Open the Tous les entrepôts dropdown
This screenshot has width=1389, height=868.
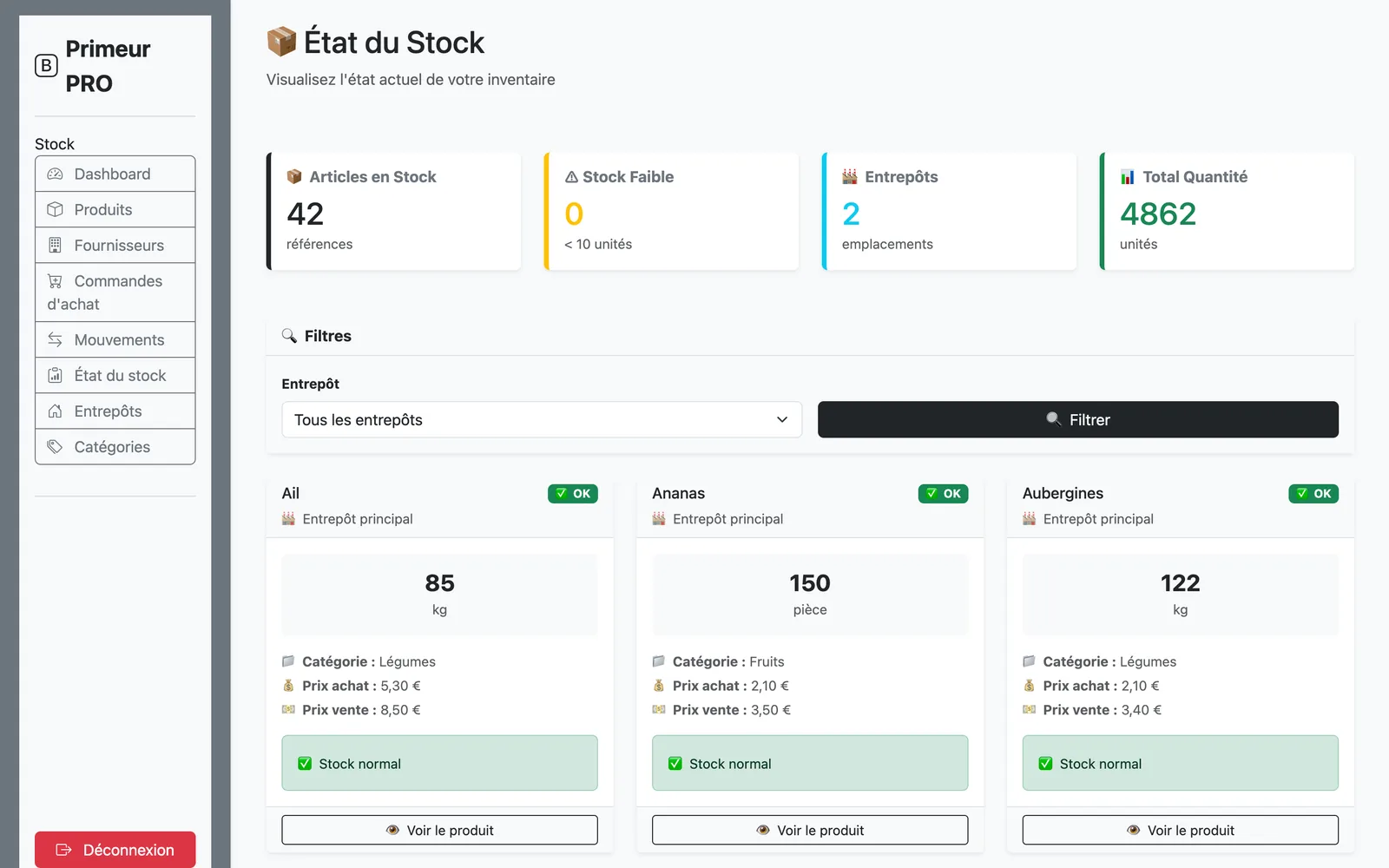[x=542, y=419]
